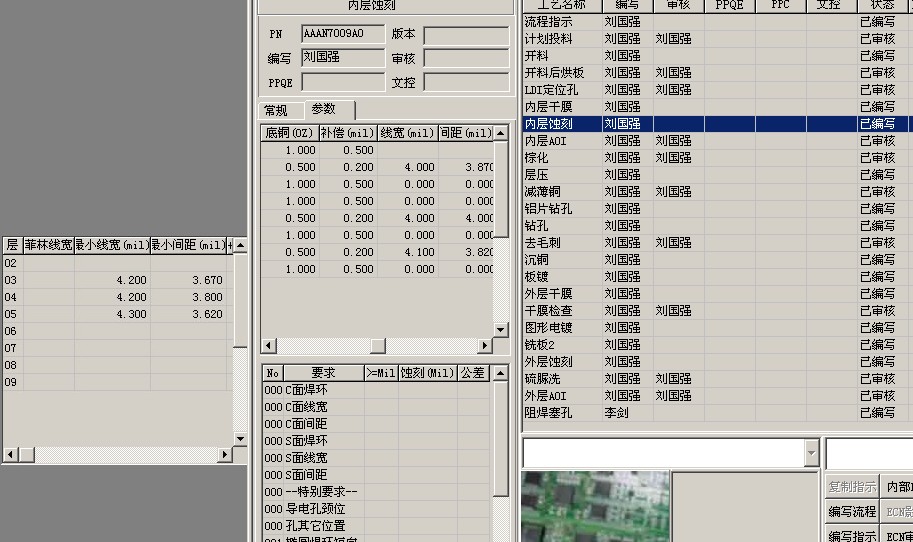The height and width of the screenshot is (542, 913).
Task: Select the 减薄铜 process row
Action: pos(718,192)
